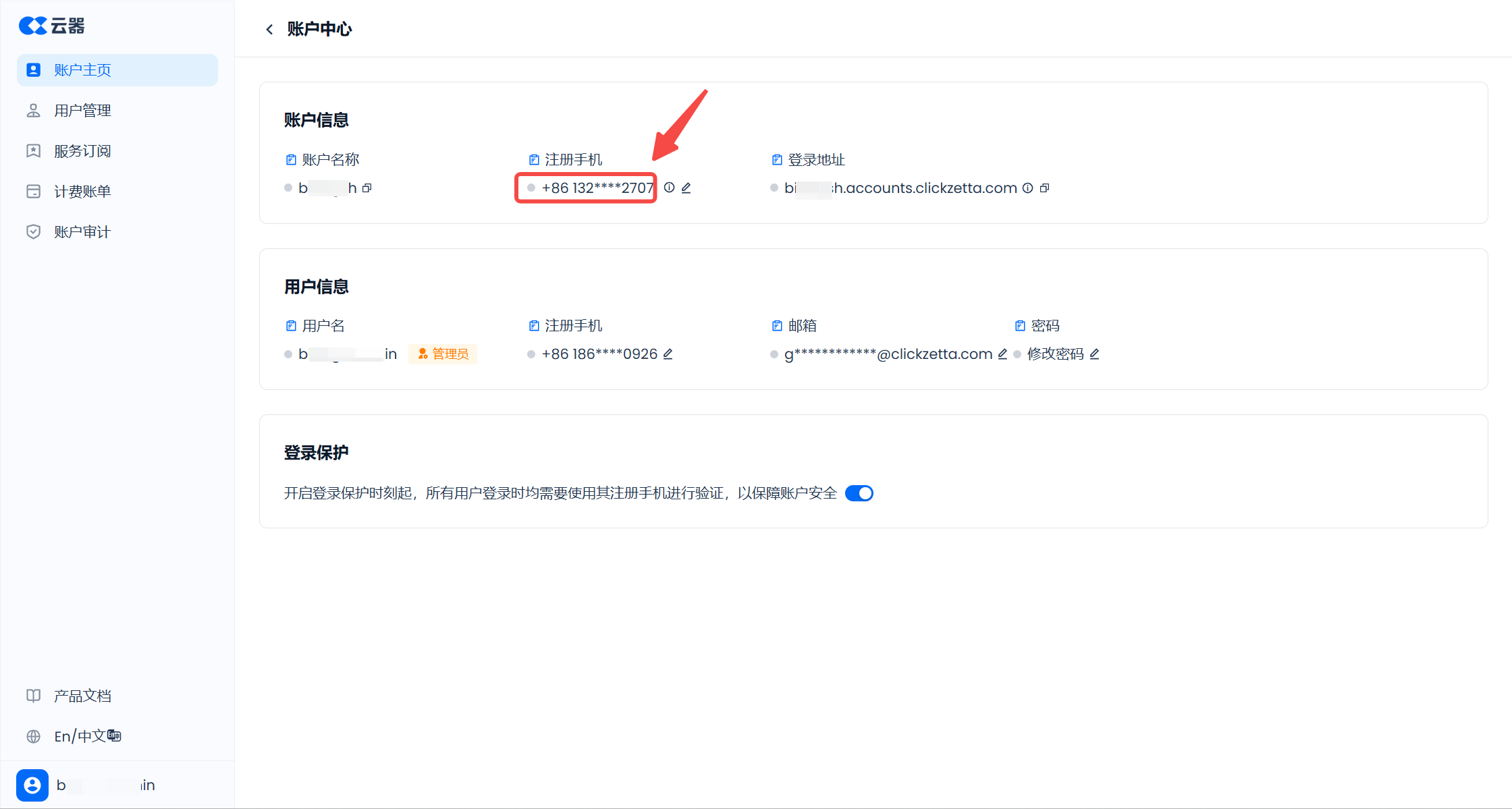Open 用户管理 in sidebar

point(82,111)
